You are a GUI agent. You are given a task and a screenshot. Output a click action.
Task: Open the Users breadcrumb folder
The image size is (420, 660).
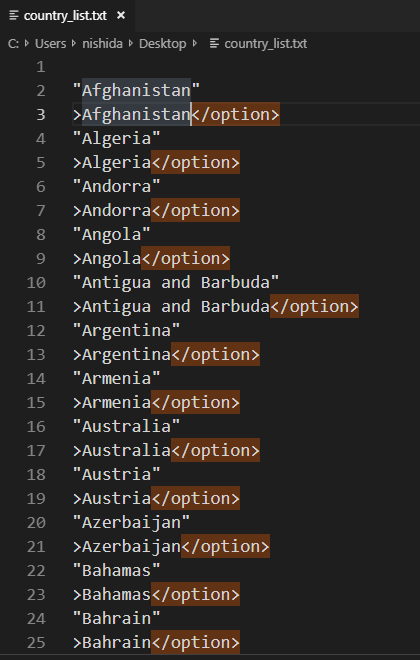[51, 43]
